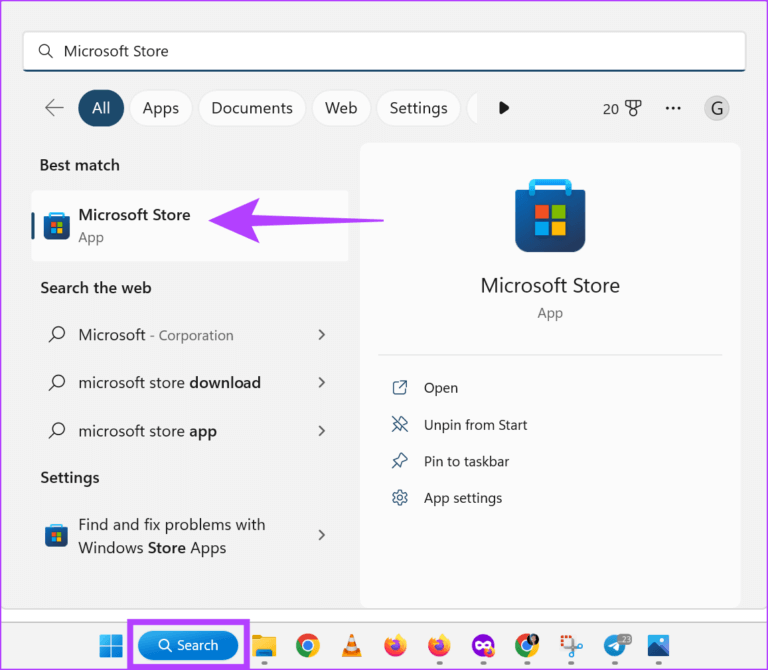Image resolution: width=768 pixels, height=670 pixels.
Task: Click the magnifier icon in search box
Action: pyautogui.click(x=46, y=51)
